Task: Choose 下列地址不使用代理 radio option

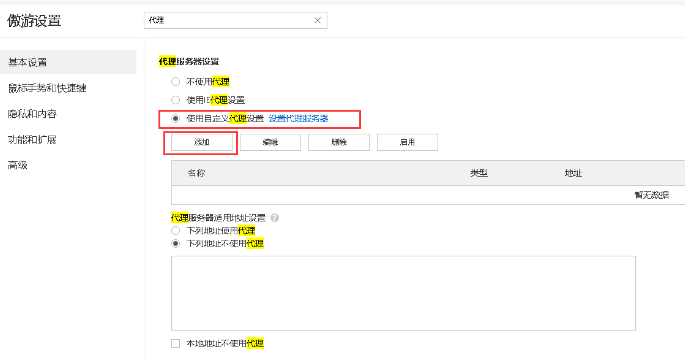Action: pos(176,243)
